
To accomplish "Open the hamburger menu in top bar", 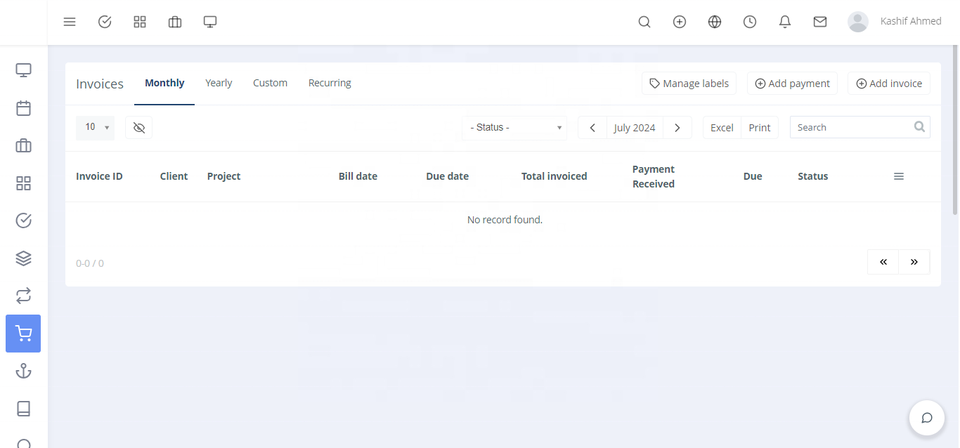I will point(70,22).
